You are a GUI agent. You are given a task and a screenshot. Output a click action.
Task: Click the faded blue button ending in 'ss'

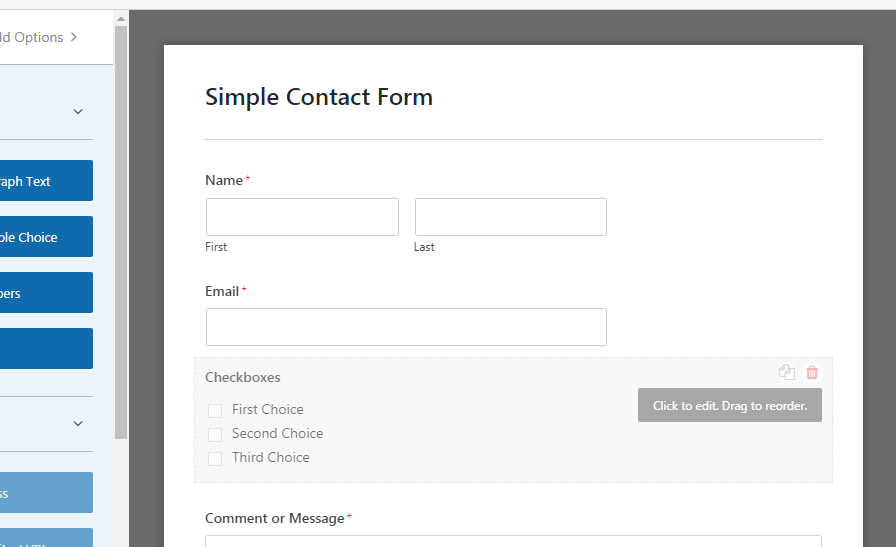[x=46, y=493]
